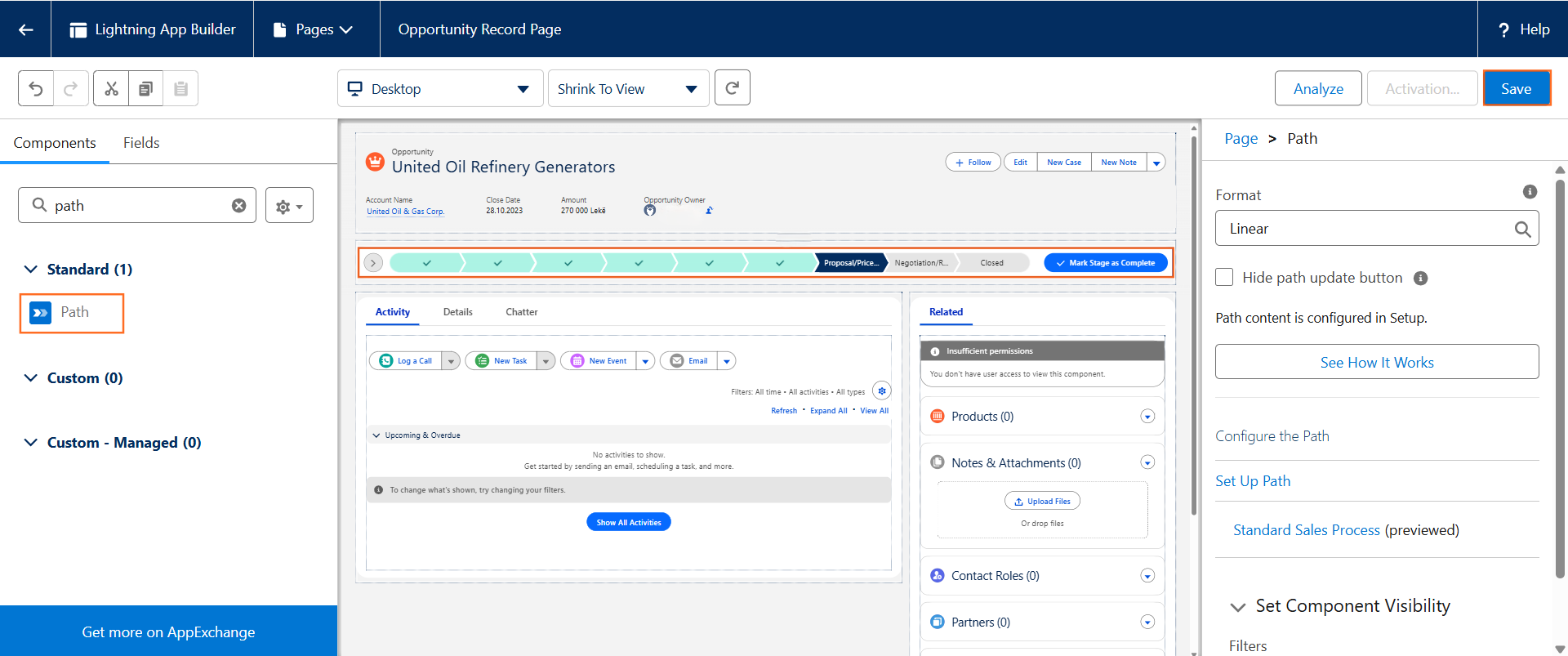Screen dimensions: 1568x656
Task: Click the Lightning App Builder logo
Action: pyautogui.click(x=78, y=29)
